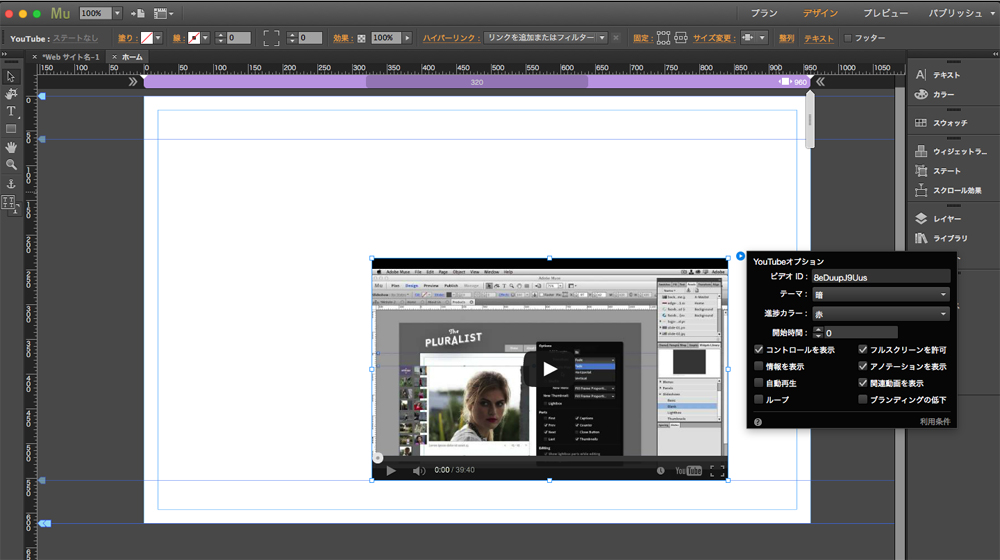Click the help icon in YouTube options
Viewport: 1000px width, 560px height.
tap(758, 422)
